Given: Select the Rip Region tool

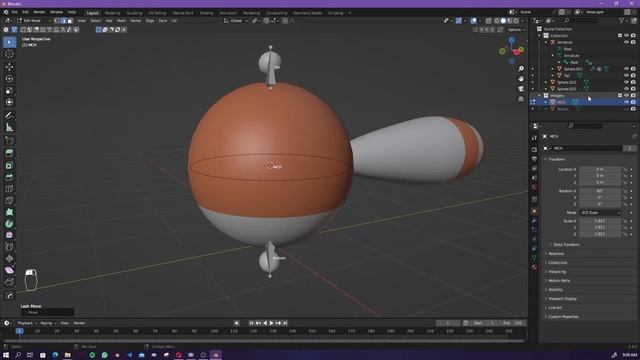Looking at the screenshot, I should tap(9, 282).
